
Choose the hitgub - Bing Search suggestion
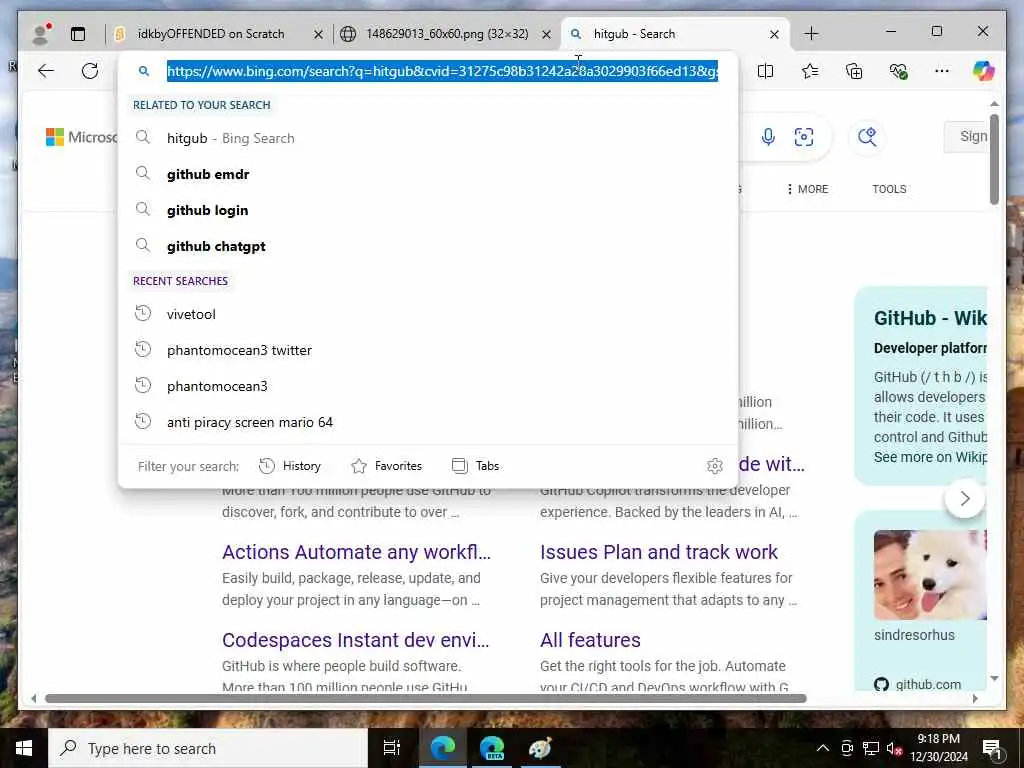428,138
